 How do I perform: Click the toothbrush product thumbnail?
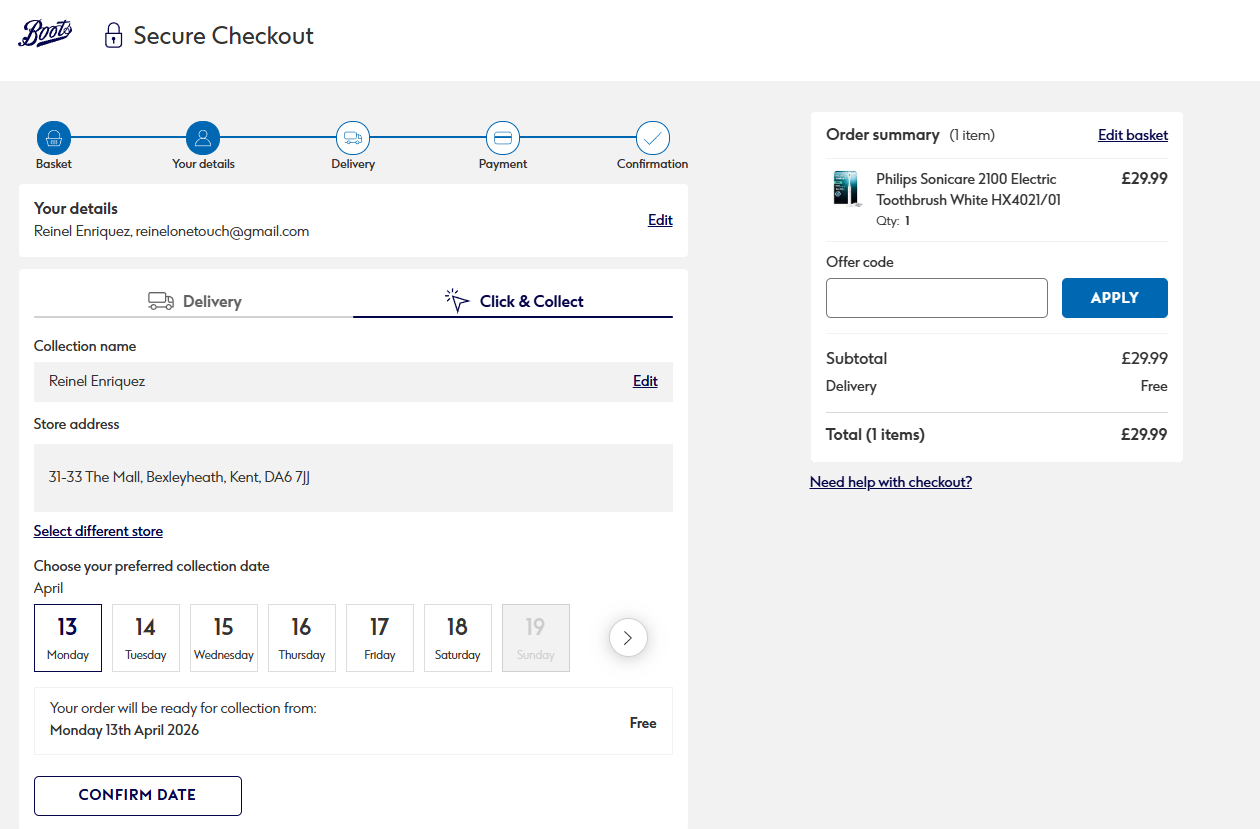(846, 189)
